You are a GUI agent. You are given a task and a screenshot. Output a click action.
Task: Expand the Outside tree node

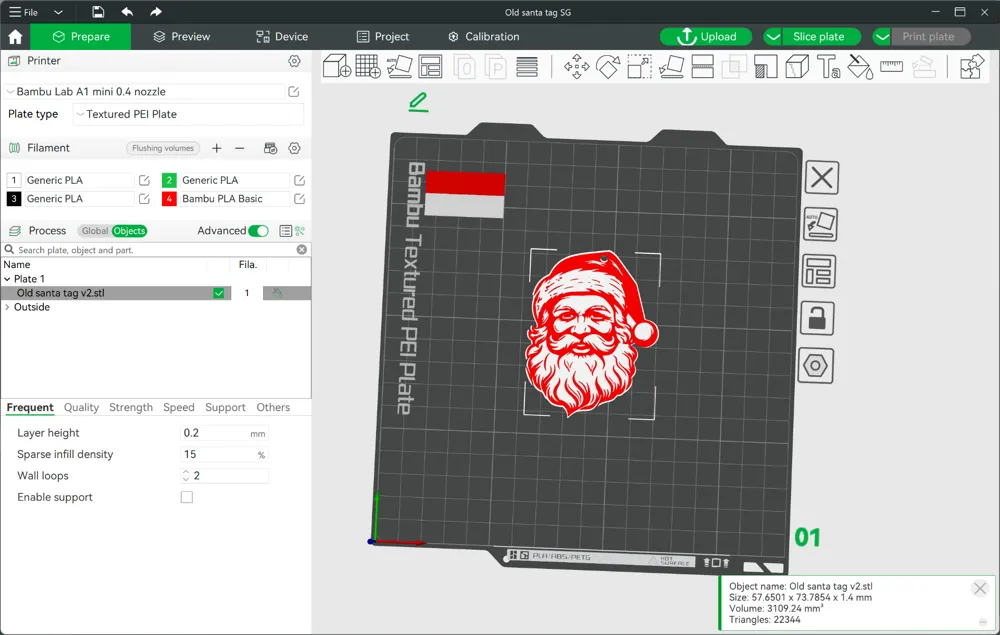pyautogui.click(x=7, y=307)
